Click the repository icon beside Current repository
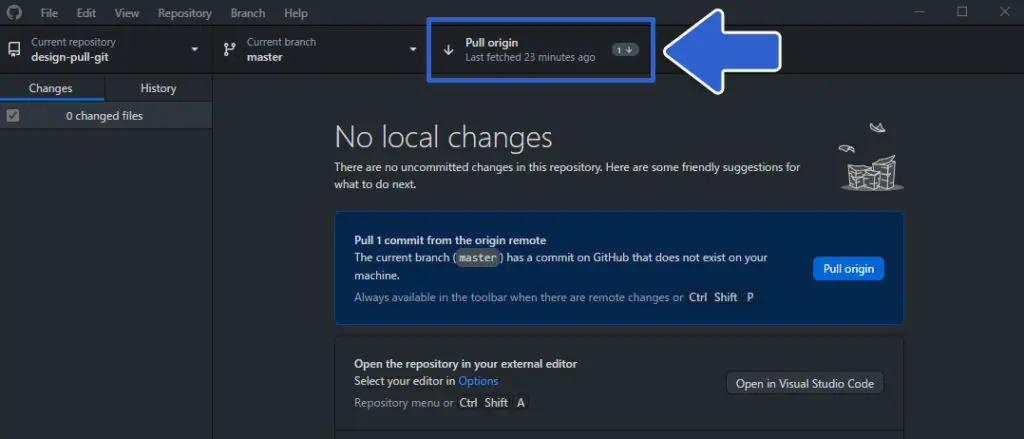Screen dimensions: 1024x439 tap(14, 49)
